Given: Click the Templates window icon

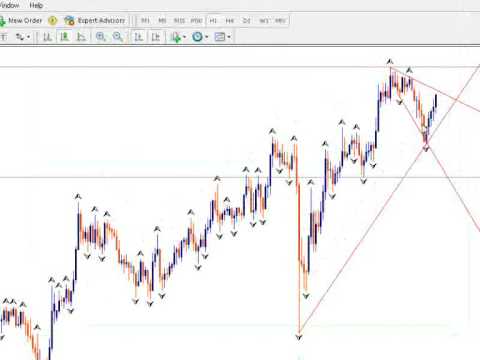Looking at the screenshot, I should (220, 37).
